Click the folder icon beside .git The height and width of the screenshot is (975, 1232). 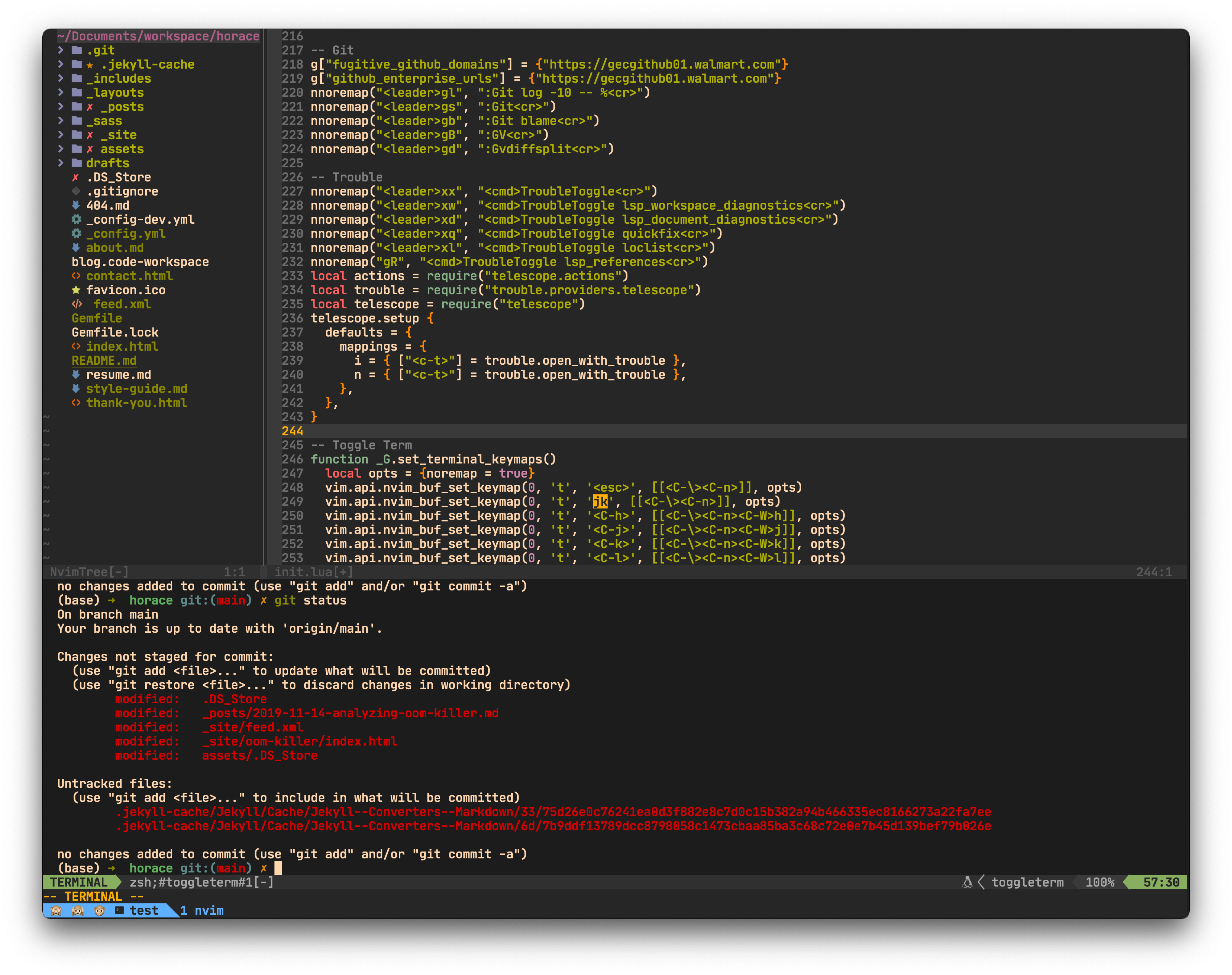point(77,50)
